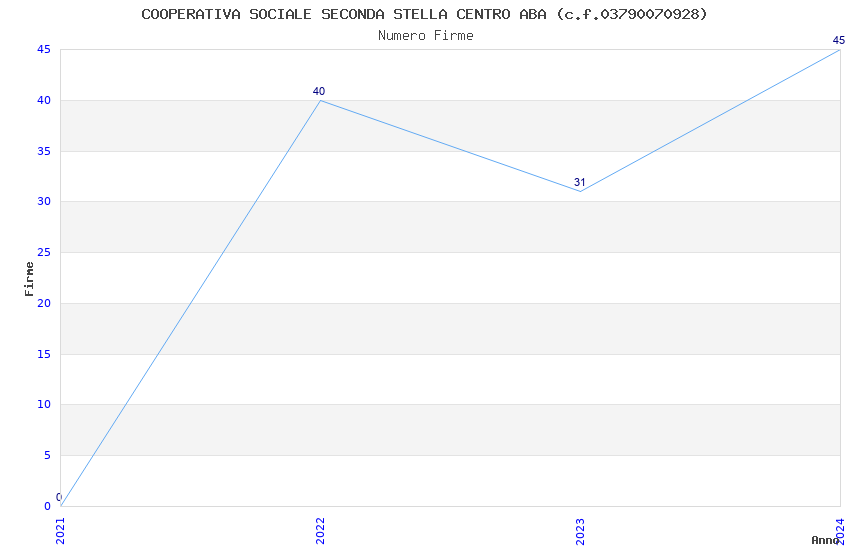Click the data point labeled 45 for 2024
This screenshot has width=850, height=550.
[839, 50]
